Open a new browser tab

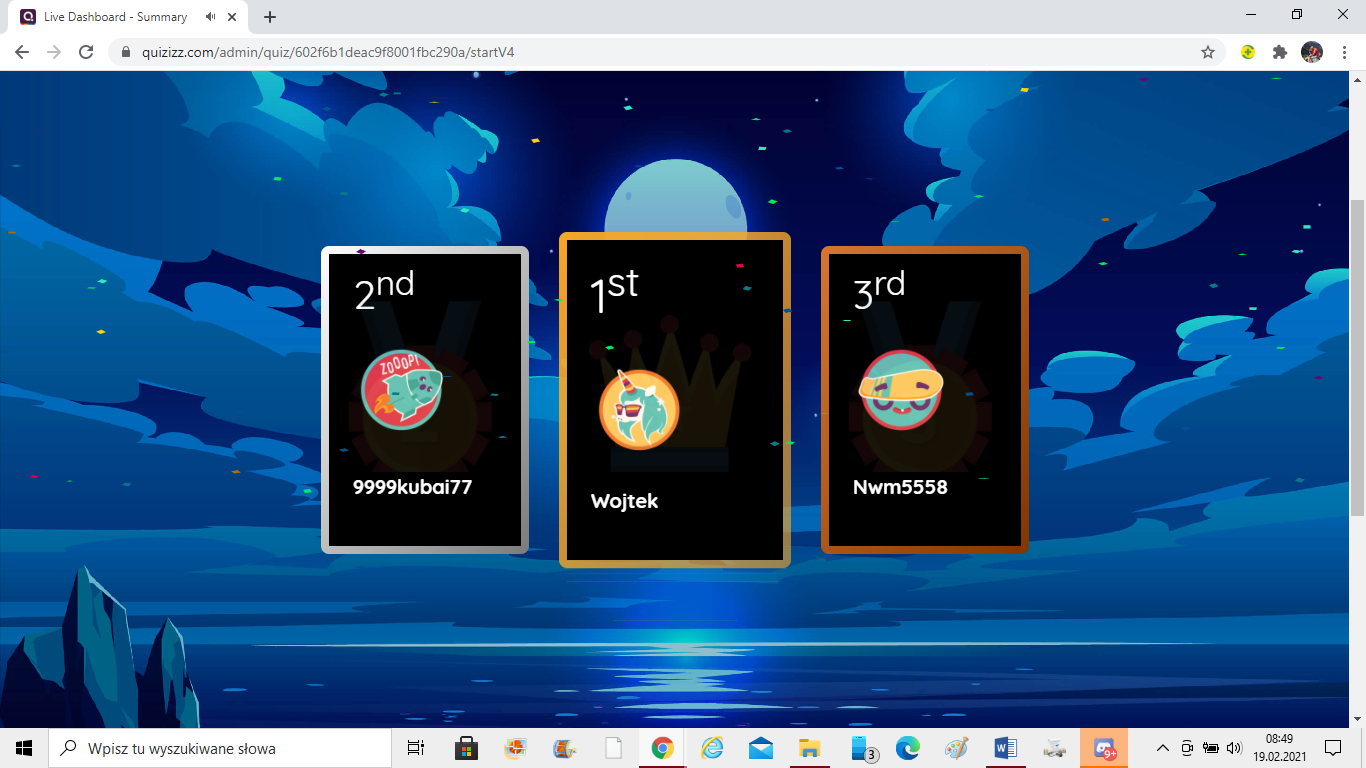270,17
